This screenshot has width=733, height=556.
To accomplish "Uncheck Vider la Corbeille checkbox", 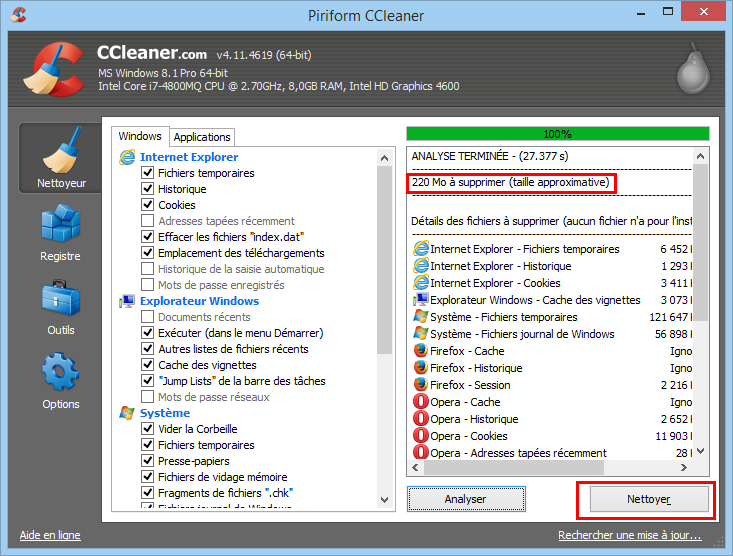I will pos(148,428).
